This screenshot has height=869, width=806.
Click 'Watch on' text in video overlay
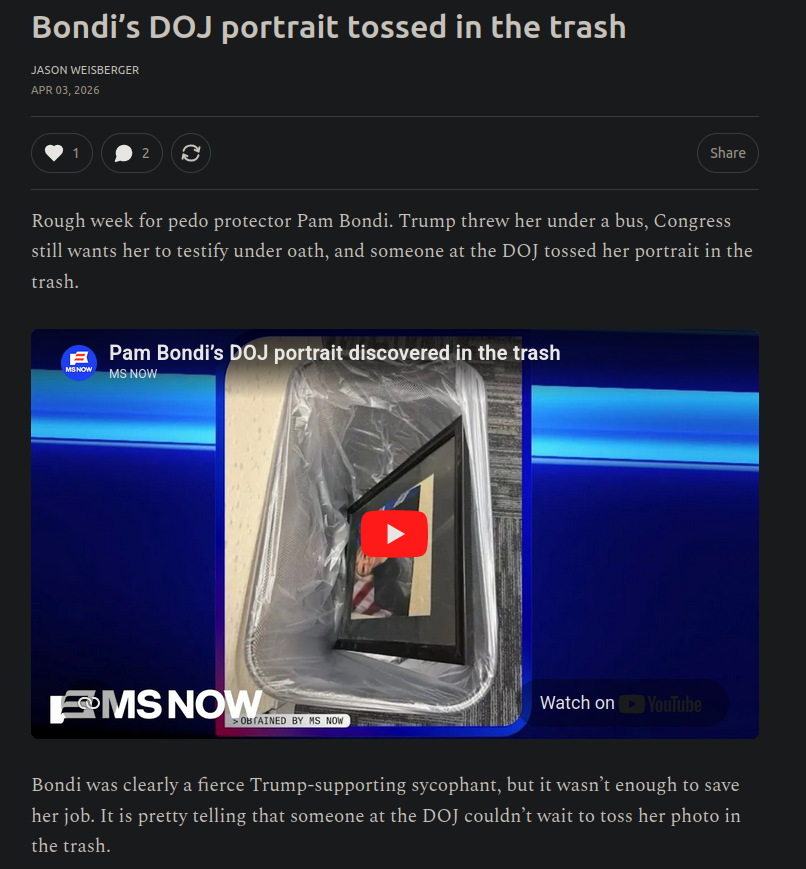[x=577, y=703]
